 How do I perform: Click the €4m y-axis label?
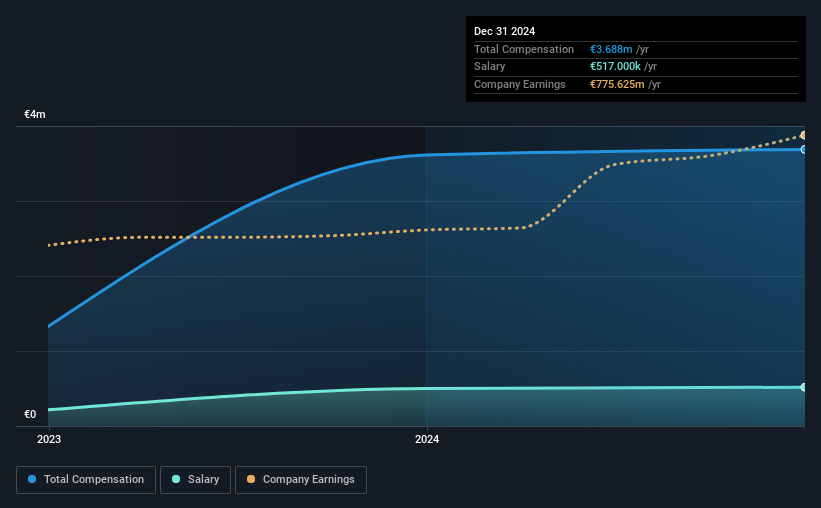35,114
